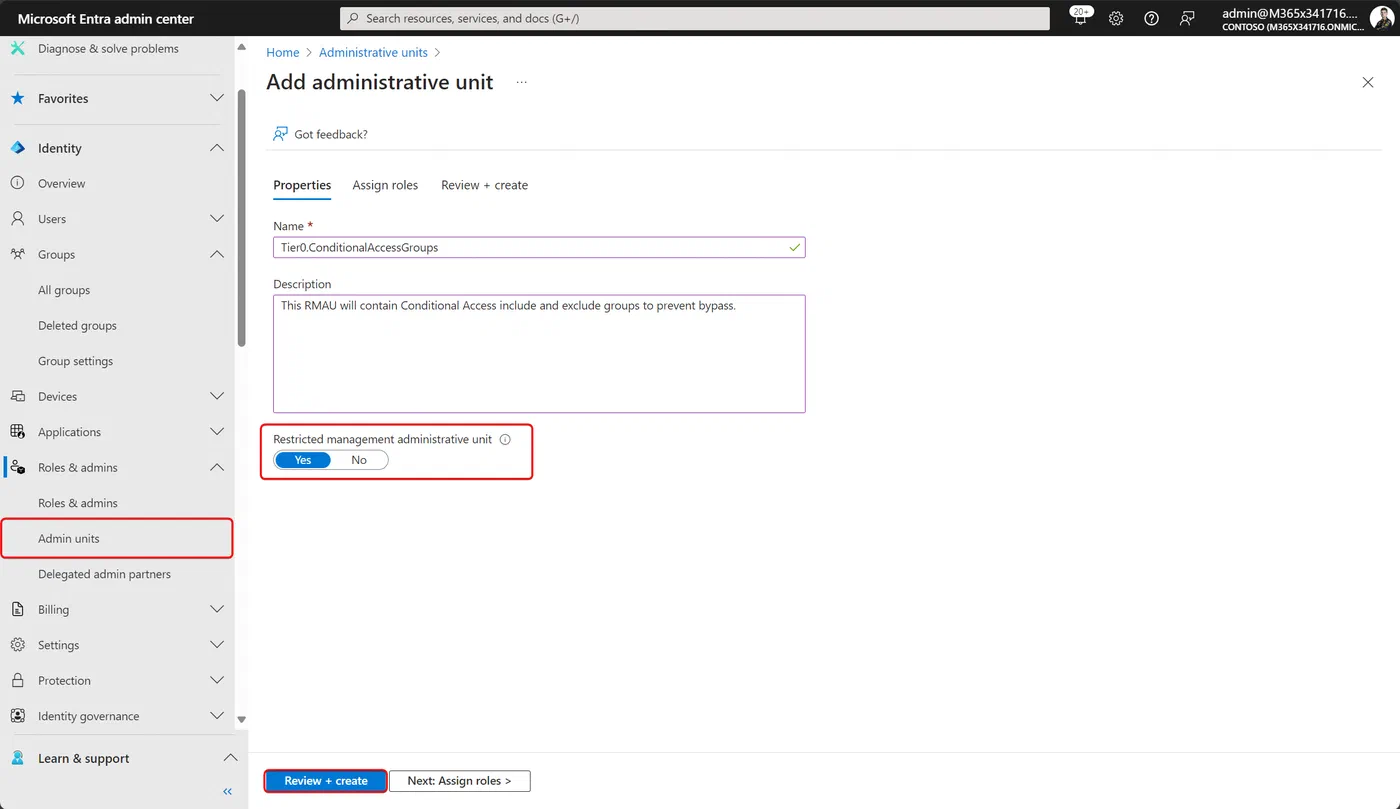Click the Overview info icon in sidebar
Screen dimensions: 1400x809
(17, 184)
